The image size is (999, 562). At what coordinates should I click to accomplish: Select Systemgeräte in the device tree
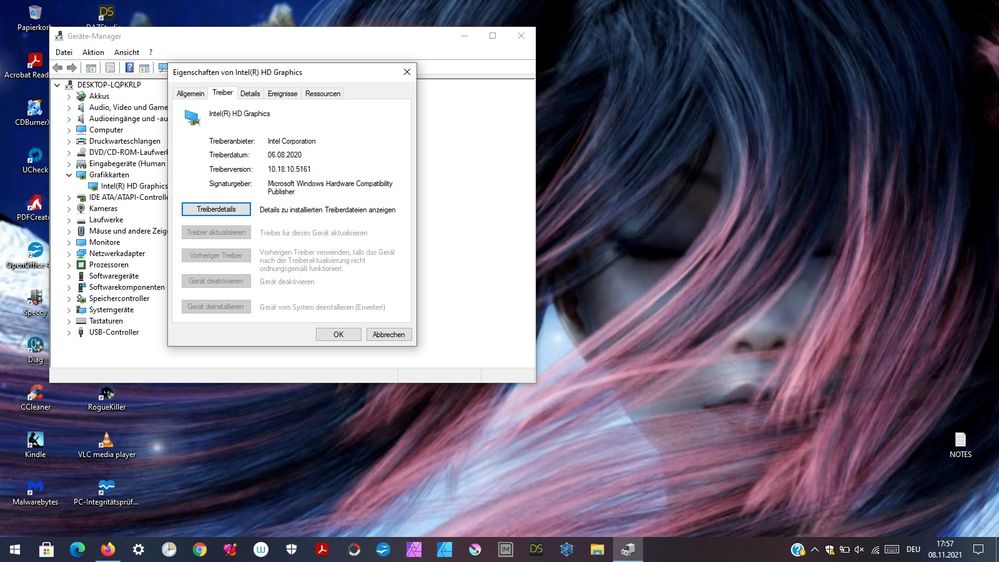click(111, 310)
